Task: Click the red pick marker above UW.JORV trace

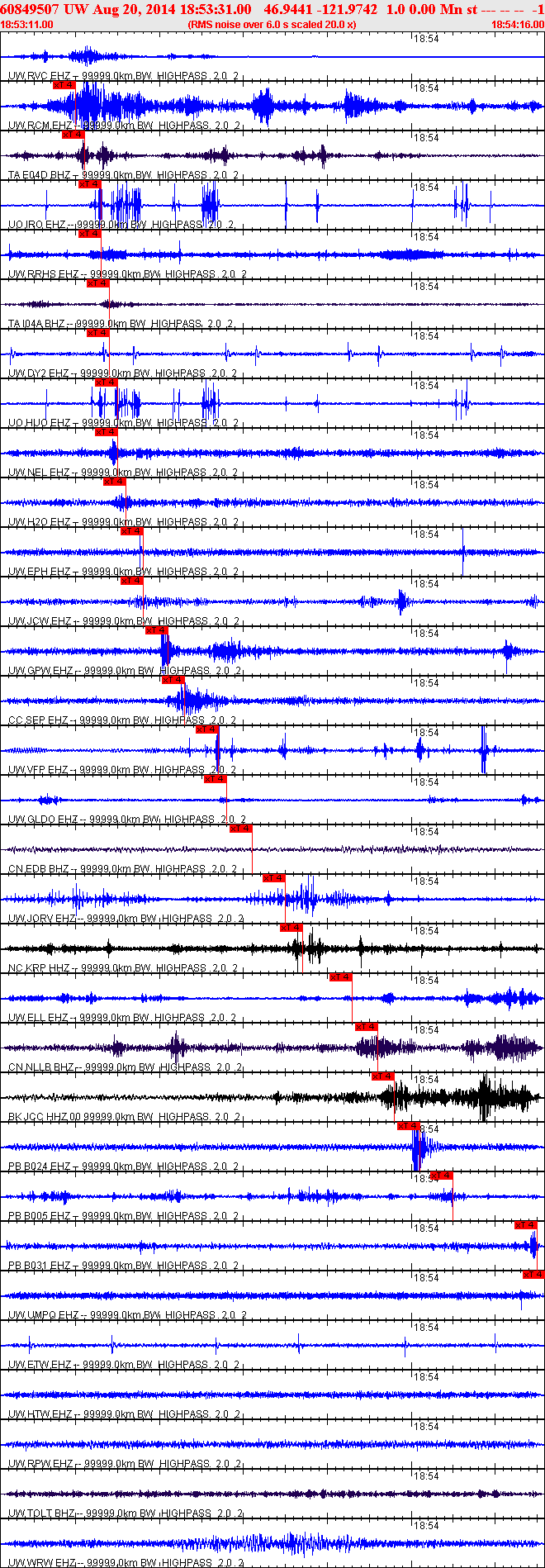Action: pos(274,877)
